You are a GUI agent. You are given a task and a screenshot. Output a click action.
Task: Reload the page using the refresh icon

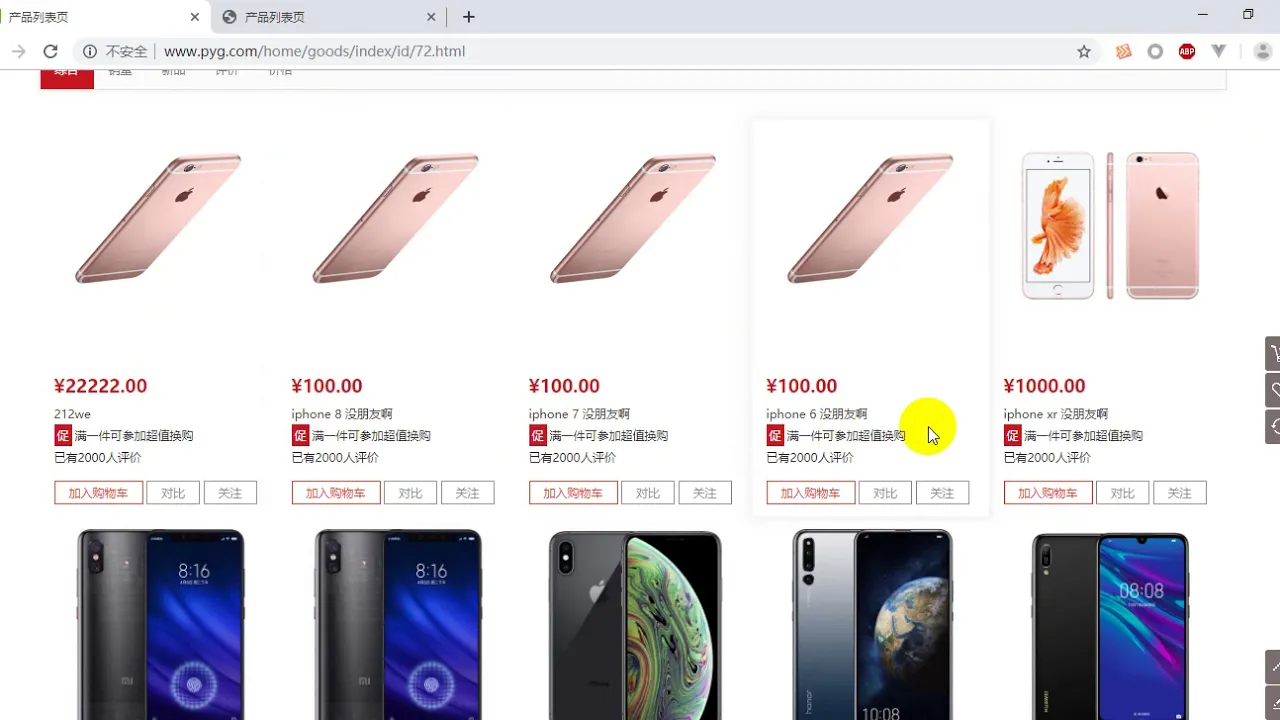pyautogui.click(x=50, y=51)
